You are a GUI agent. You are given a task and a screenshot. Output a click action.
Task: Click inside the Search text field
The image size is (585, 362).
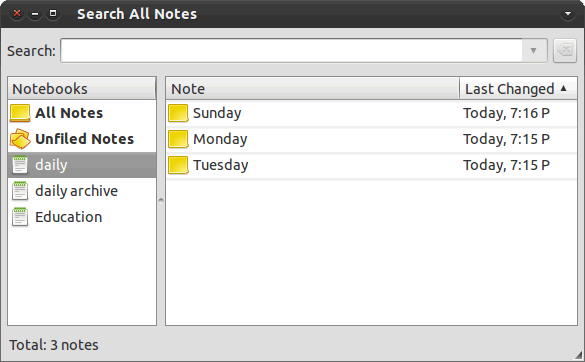point(291,50)
